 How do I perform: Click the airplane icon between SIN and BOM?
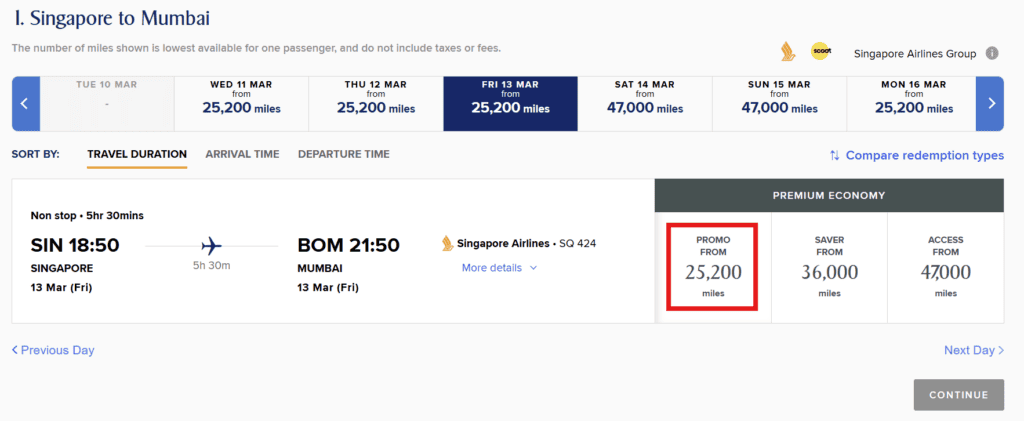coord(211,246)
